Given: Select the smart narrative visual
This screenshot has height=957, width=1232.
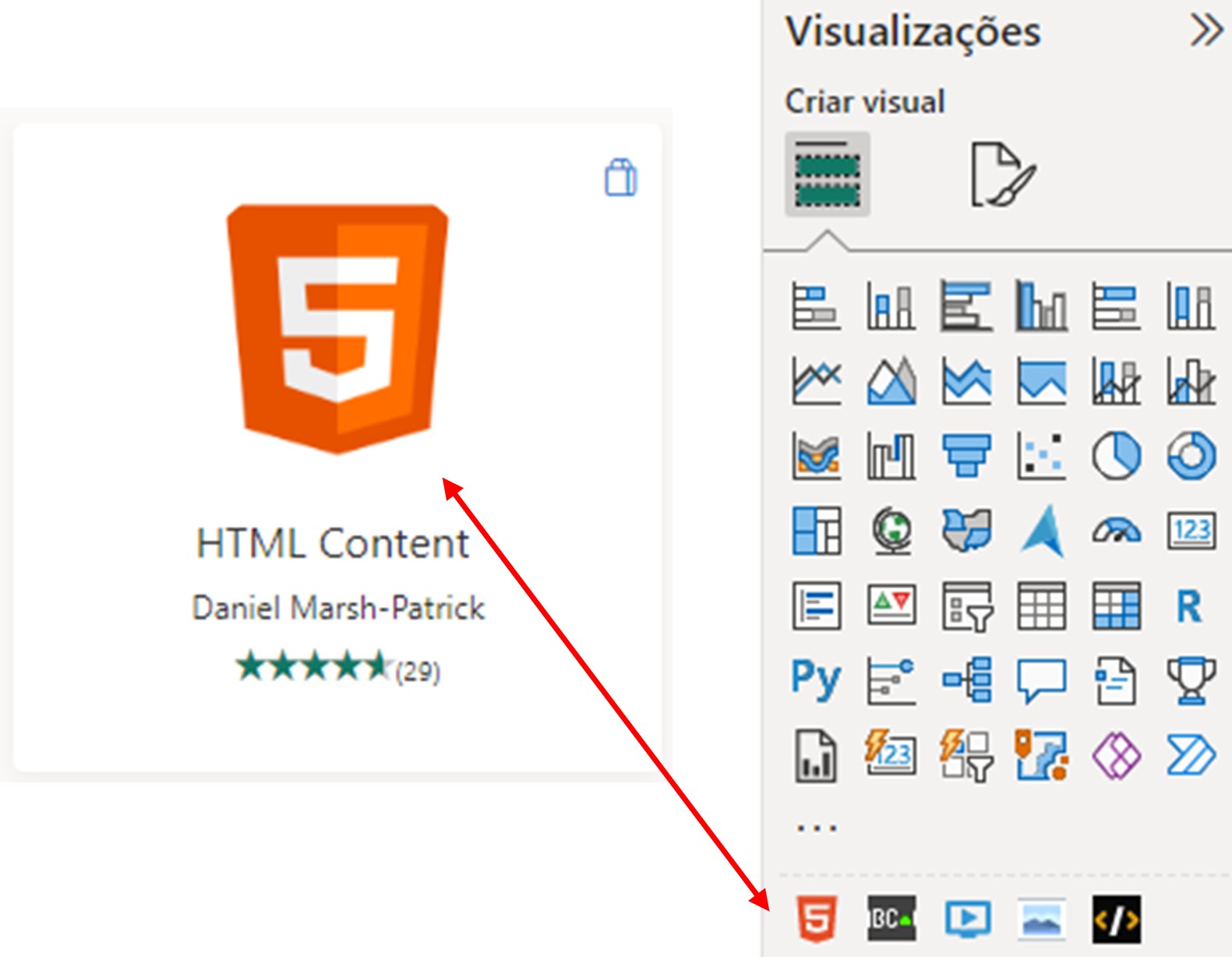Looking at the screenshot, I should [1116, 680].
